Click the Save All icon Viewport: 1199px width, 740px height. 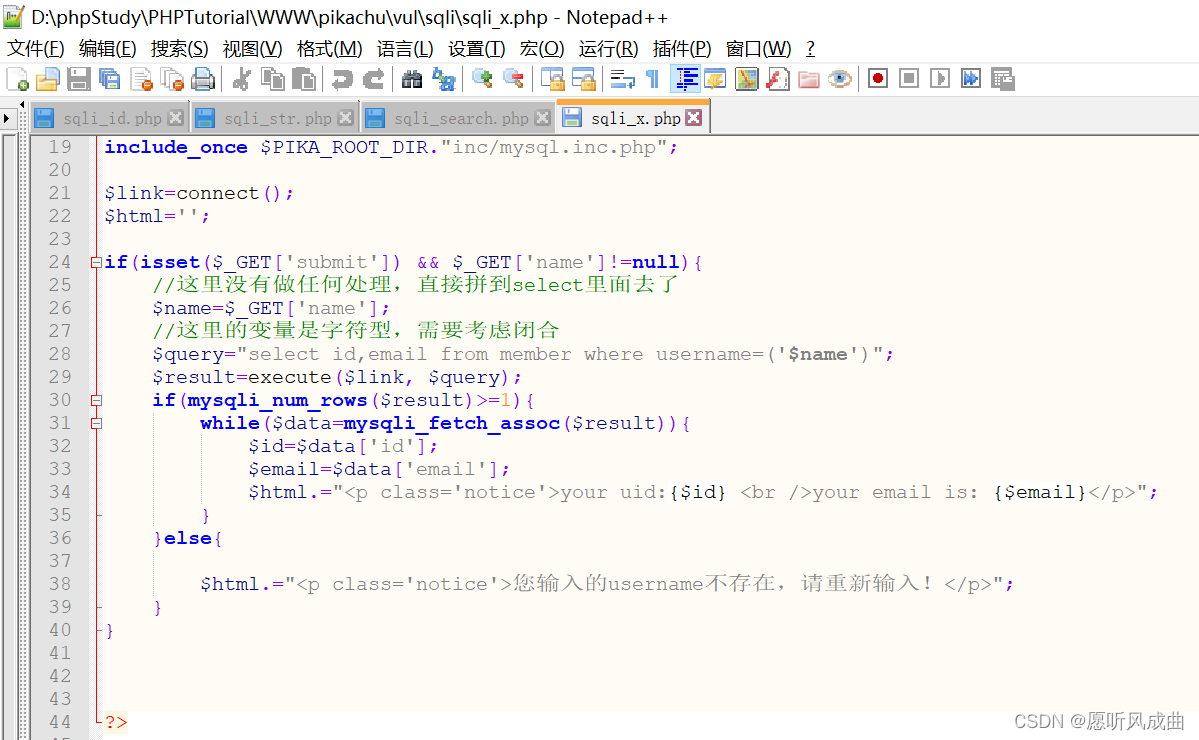click(110, 79)
